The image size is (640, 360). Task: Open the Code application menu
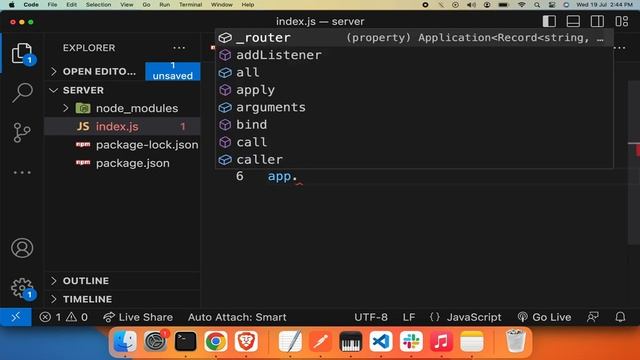[x=31, y=4]
